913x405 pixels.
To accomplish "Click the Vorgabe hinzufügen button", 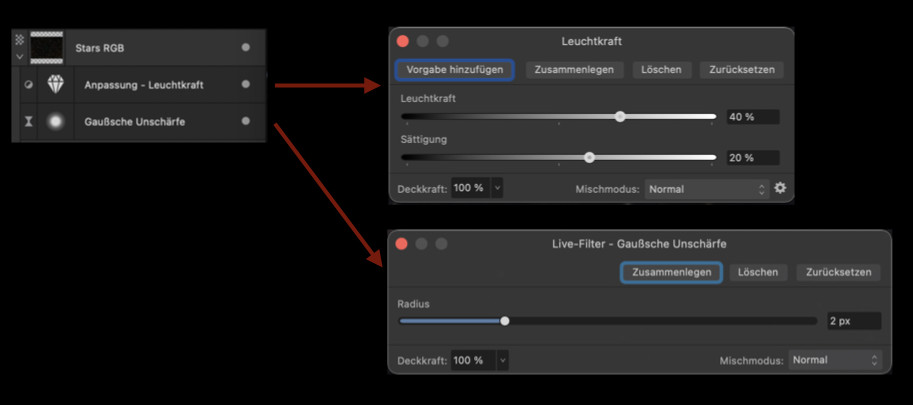I will (x=455, y=70).
